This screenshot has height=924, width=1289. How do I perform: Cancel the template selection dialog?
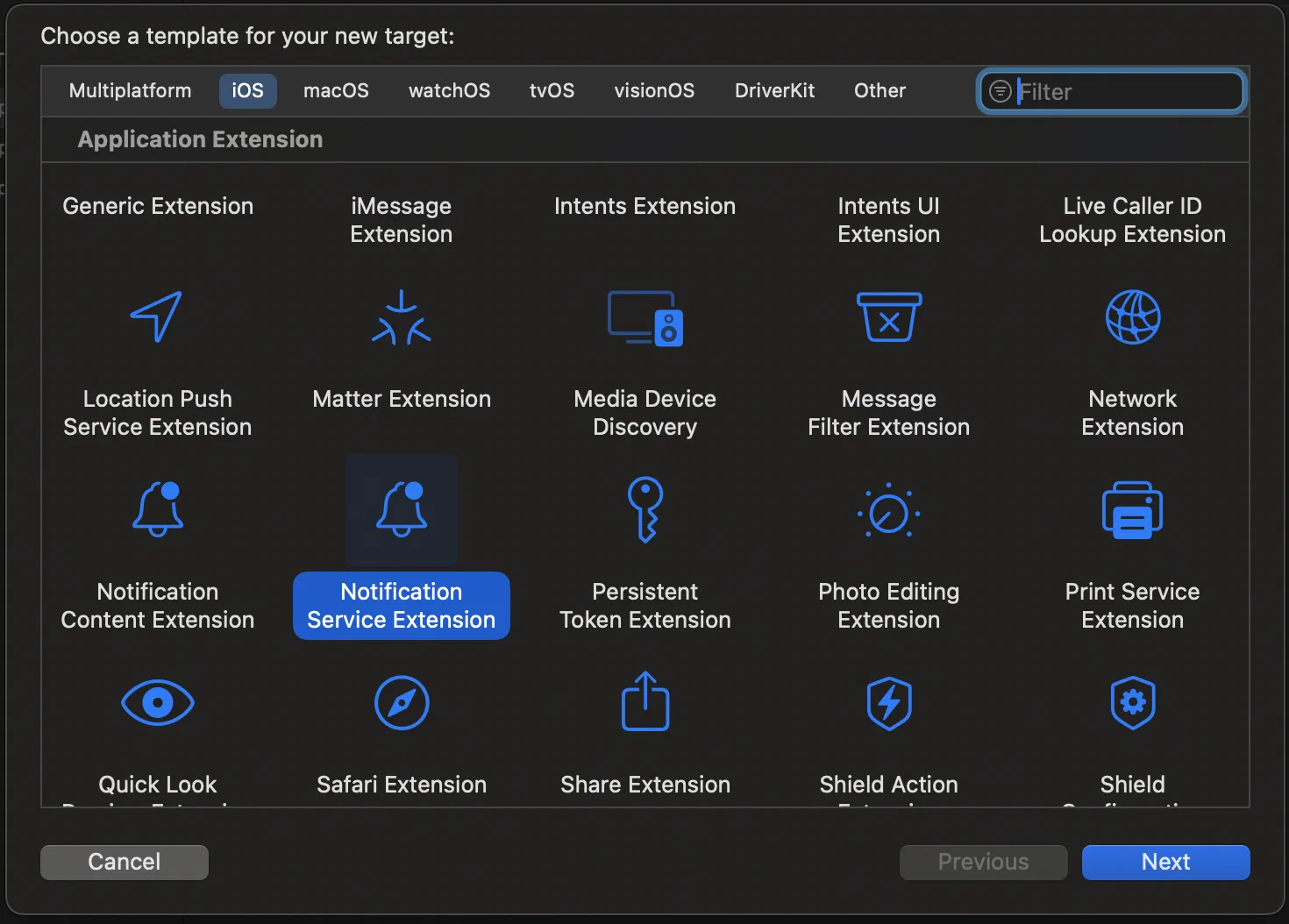(x=125, y=862)
